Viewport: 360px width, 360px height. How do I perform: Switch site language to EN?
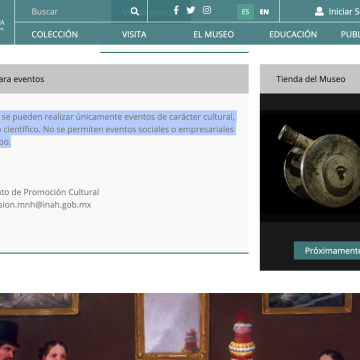pos(264,12)
